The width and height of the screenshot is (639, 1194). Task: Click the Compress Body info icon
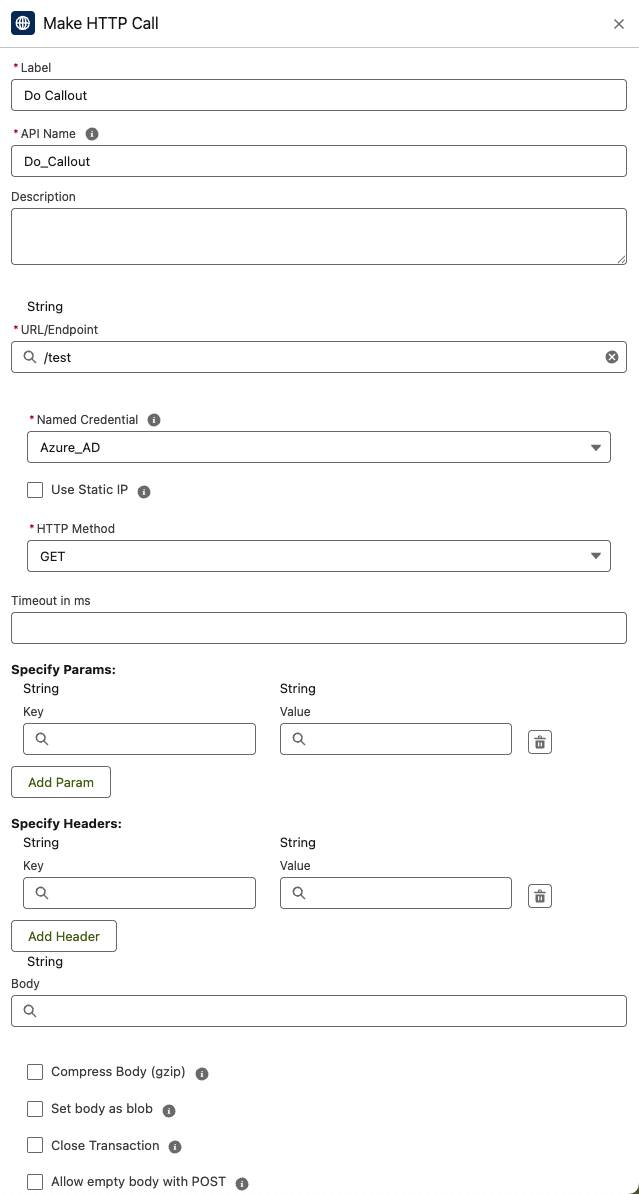coord(202,1074)
